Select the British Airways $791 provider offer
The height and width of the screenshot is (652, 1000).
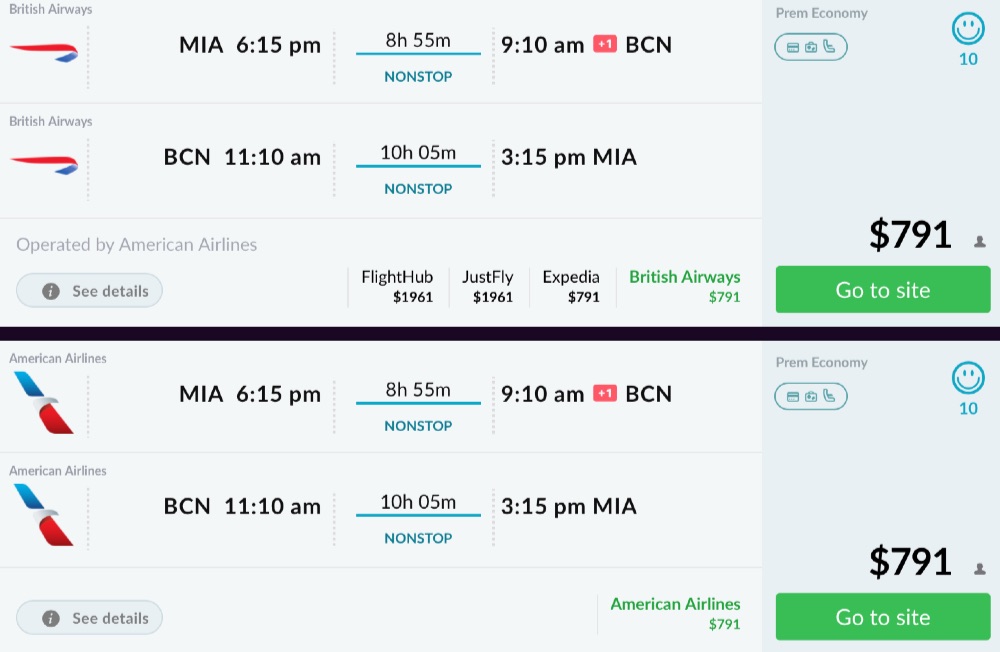684,286
